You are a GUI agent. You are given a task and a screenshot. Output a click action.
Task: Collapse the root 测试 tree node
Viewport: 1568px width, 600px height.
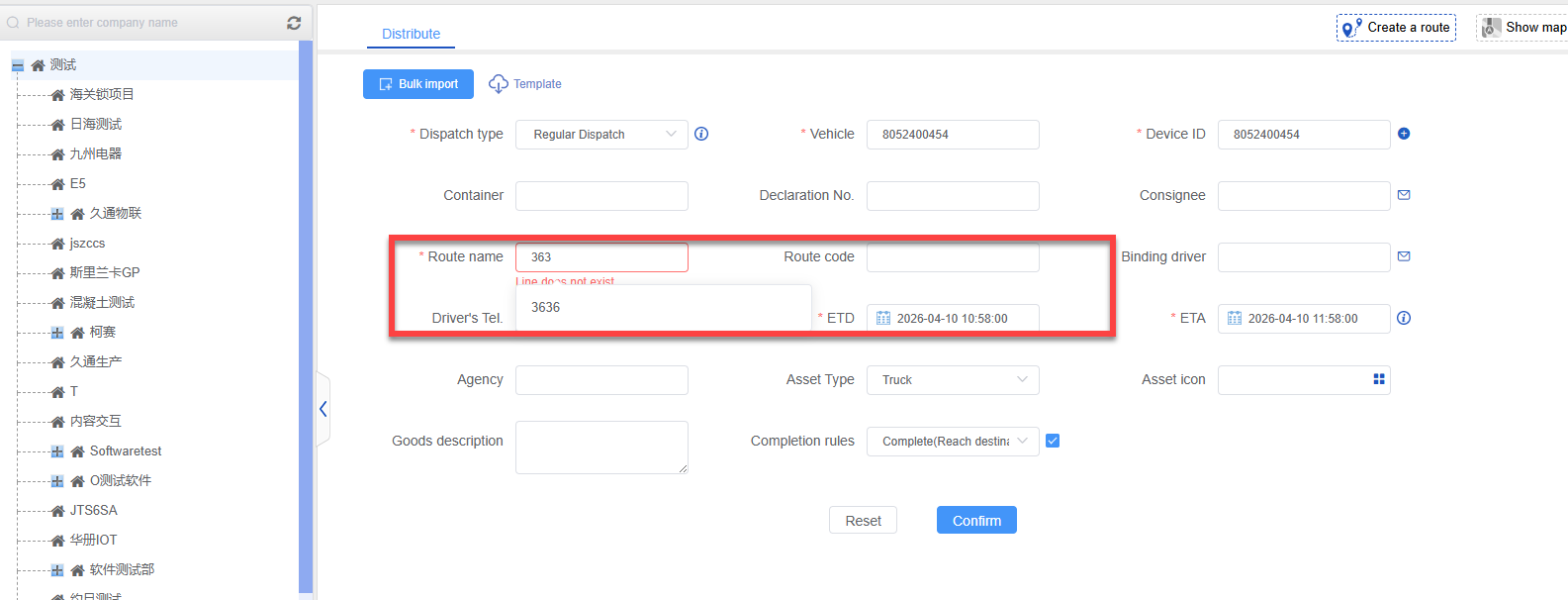pyautogui.click(x=18, y=65)
